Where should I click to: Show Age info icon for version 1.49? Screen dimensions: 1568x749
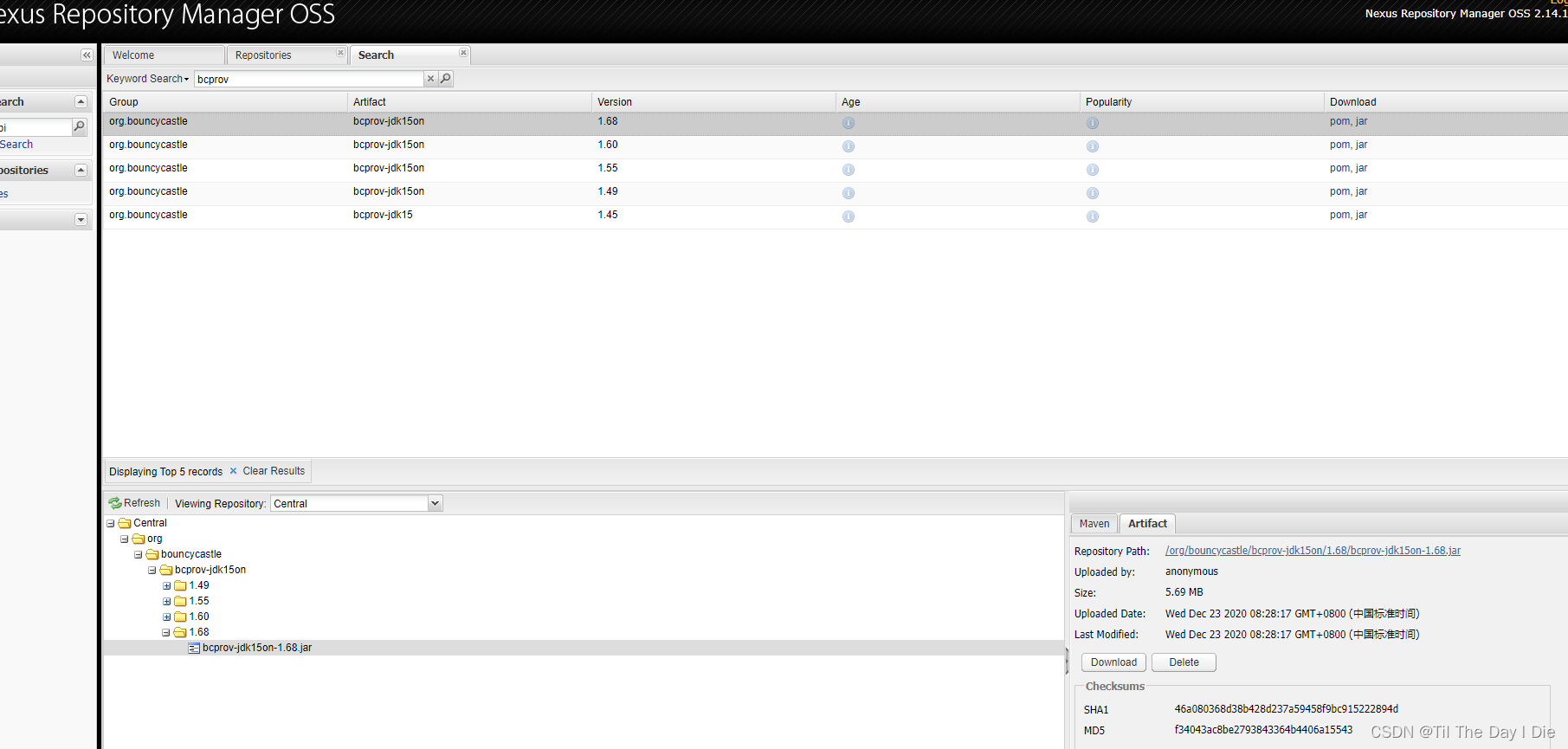pos(849,193)
